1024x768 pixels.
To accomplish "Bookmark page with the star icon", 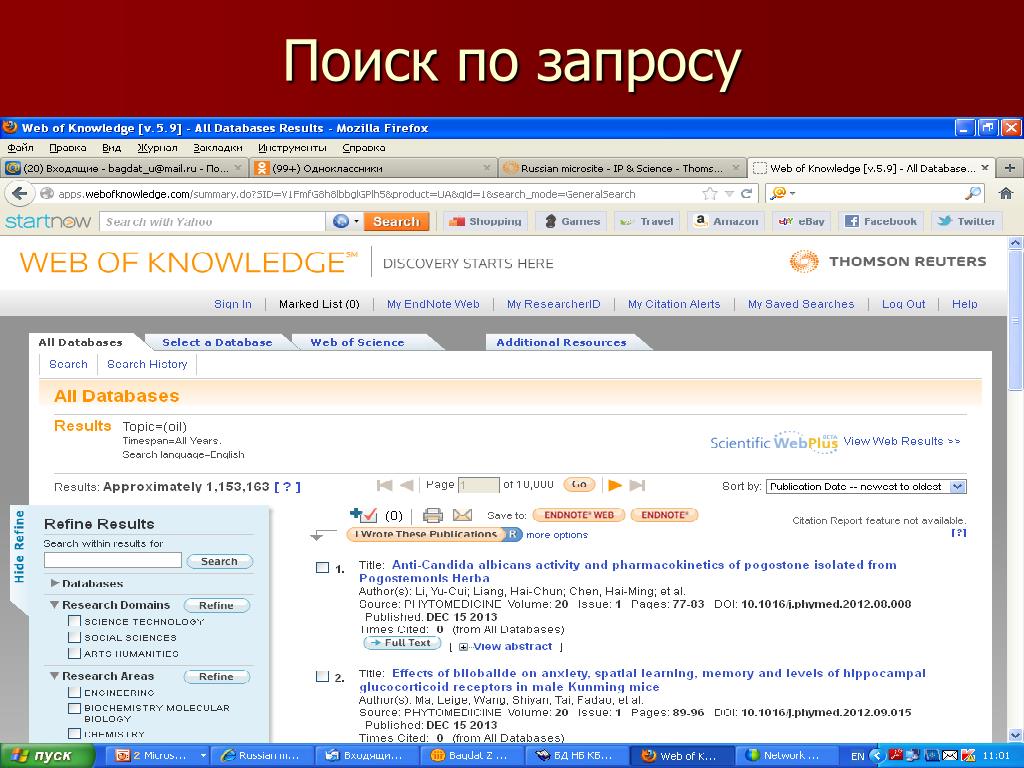I will tap(709, 193).
